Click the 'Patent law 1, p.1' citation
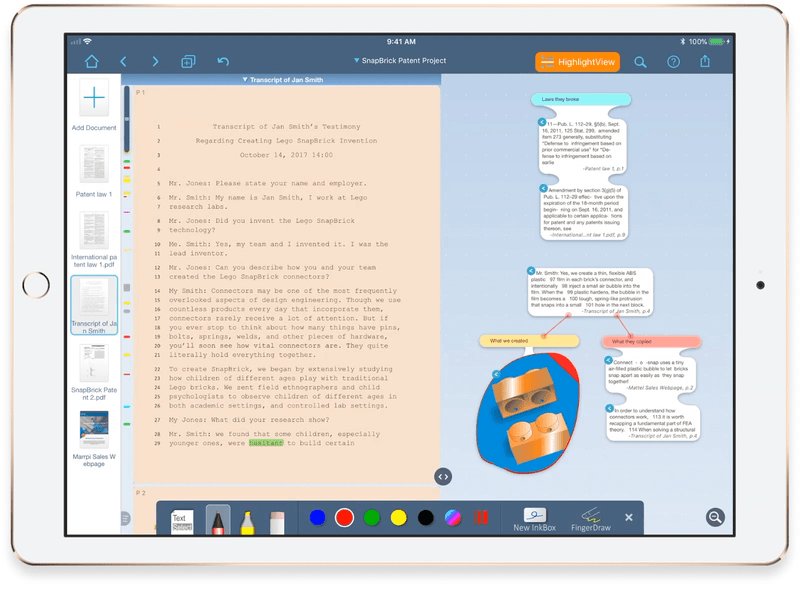Image resolution: width=800 pixels, height=600 pixels. click(x=603, y=168)
